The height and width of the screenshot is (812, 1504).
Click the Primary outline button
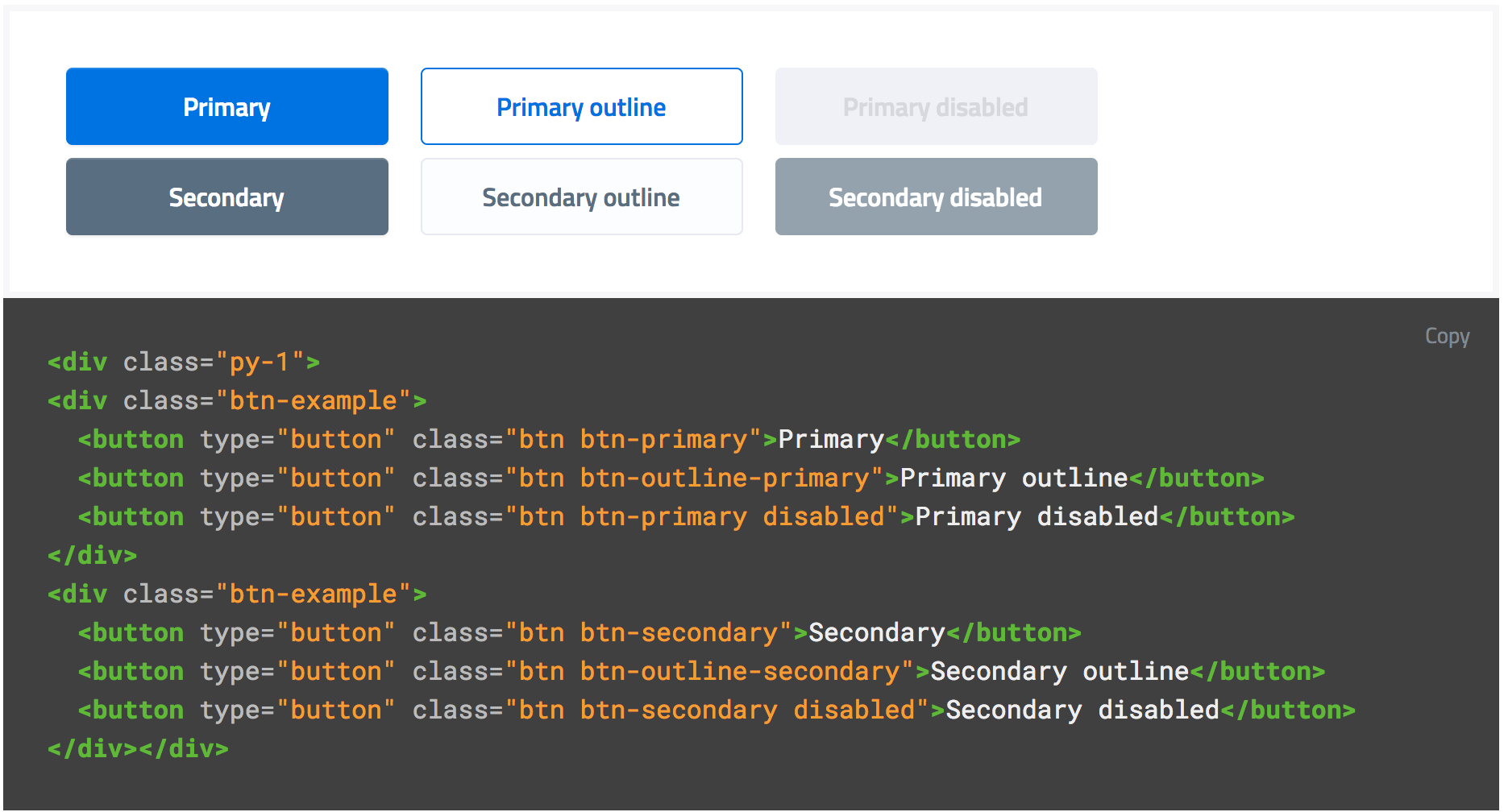pos(581,106)
